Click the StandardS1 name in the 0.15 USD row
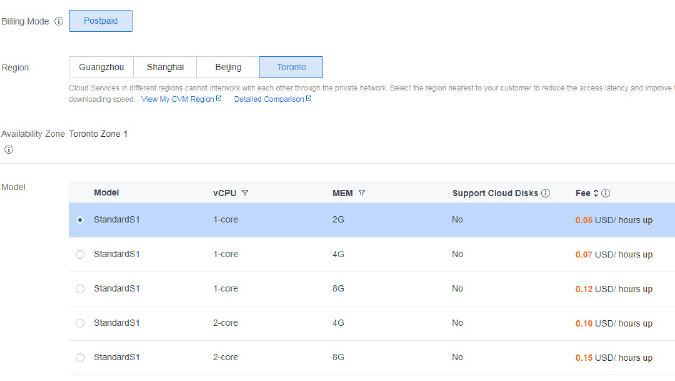The width and height of the screenshot is (675, 381). click(117, 357)
